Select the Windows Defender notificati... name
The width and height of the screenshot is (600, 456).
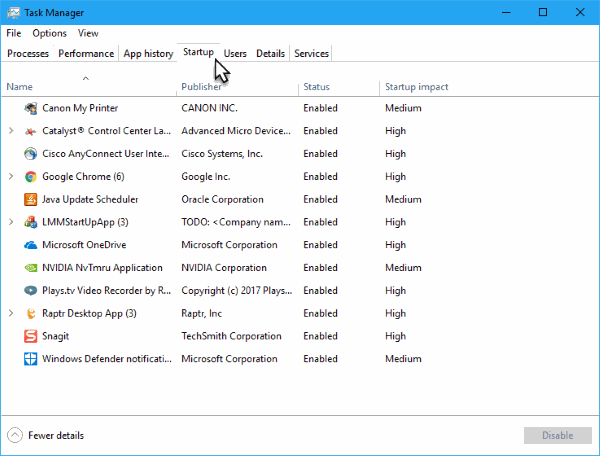pyautogui.click(x=107, y=359)
